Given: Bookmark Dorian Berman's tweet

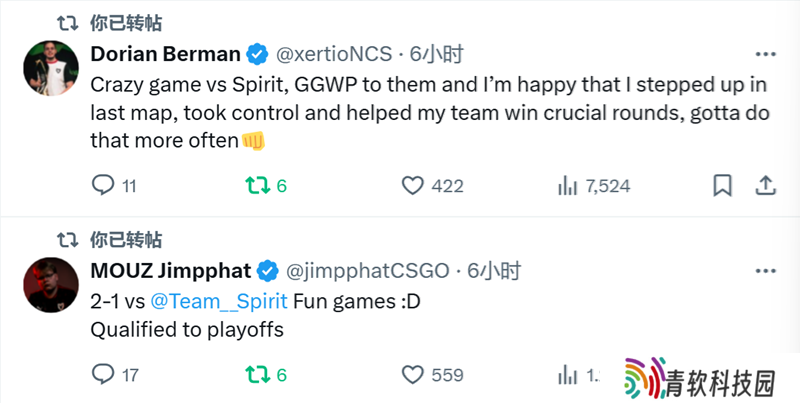Looking at the screenshot, I should tap(722, 186).
